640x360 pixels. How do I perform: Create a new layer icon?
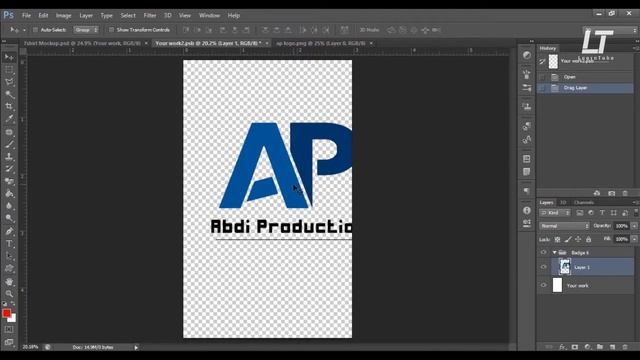[612, 347]
